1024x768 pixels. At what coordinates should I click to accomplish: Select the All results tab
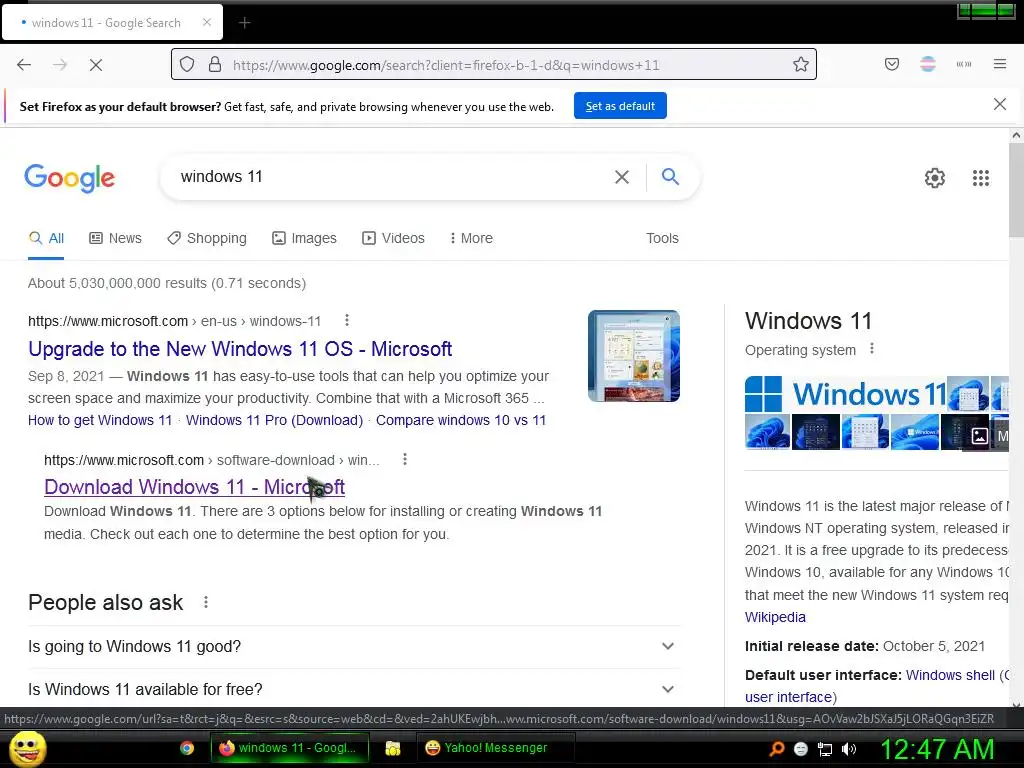(x=46, y=238)
